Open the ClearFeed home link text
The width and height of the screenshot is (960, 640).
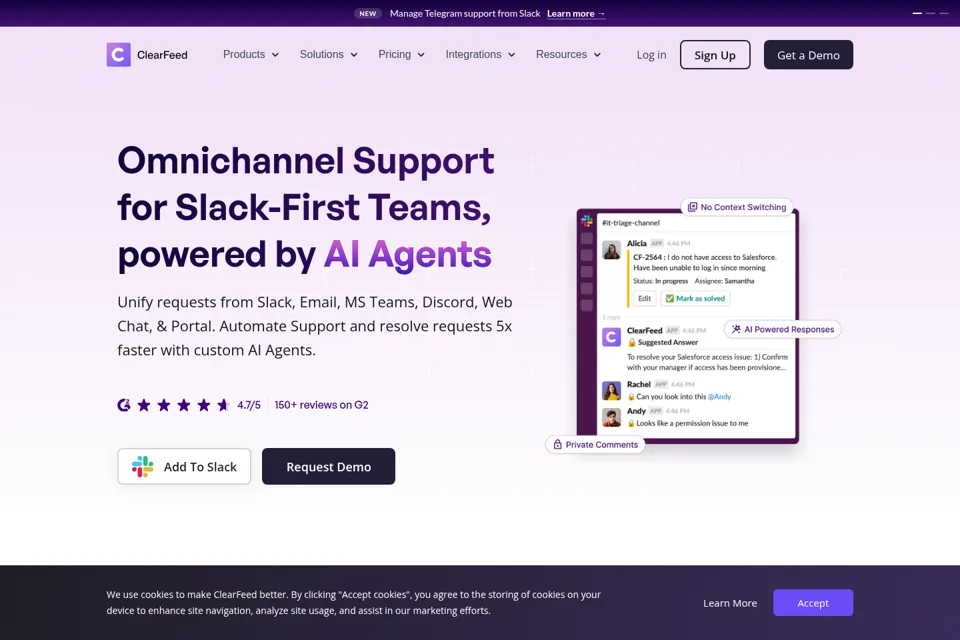point(162,55)
